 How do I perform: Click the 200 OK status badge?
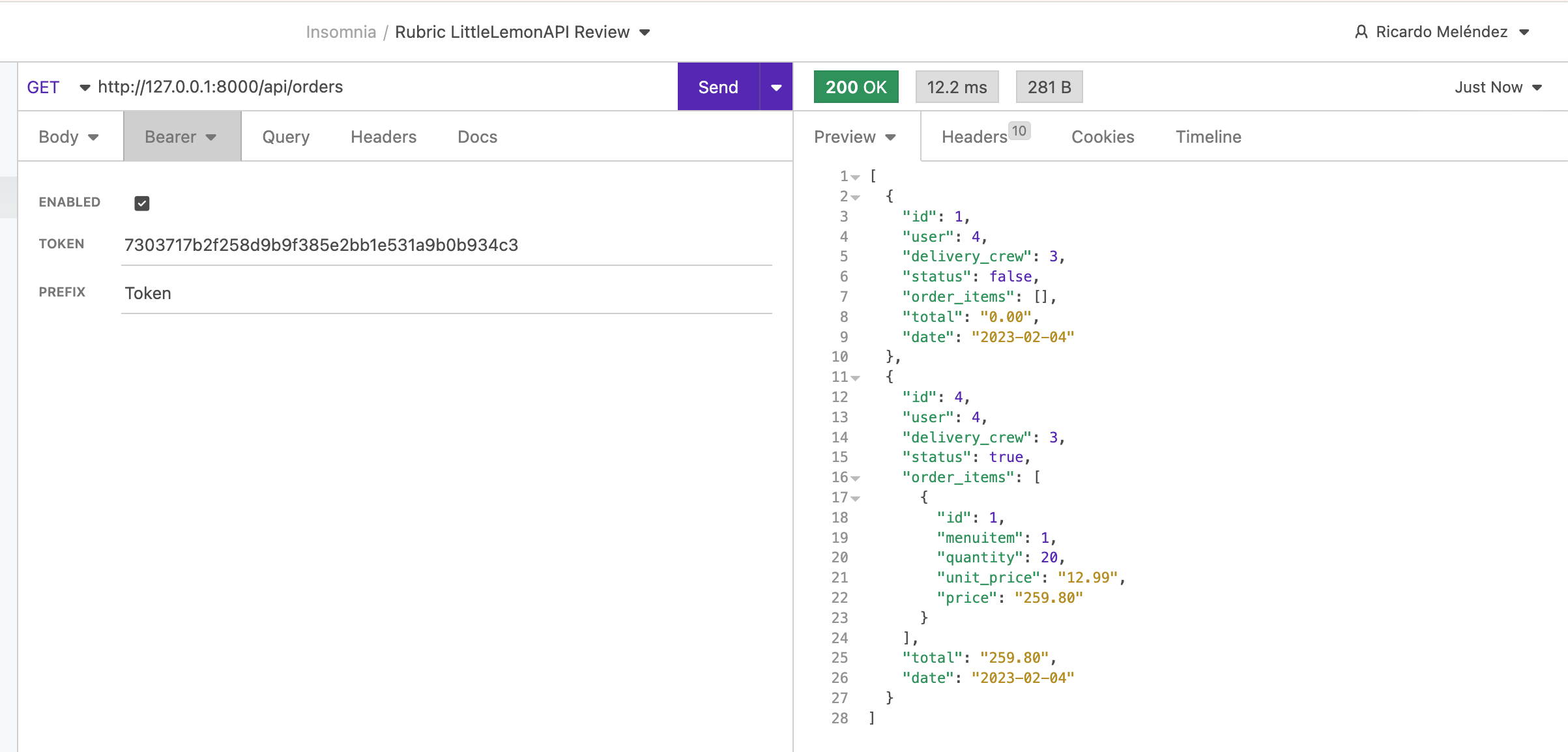(856, 87)
